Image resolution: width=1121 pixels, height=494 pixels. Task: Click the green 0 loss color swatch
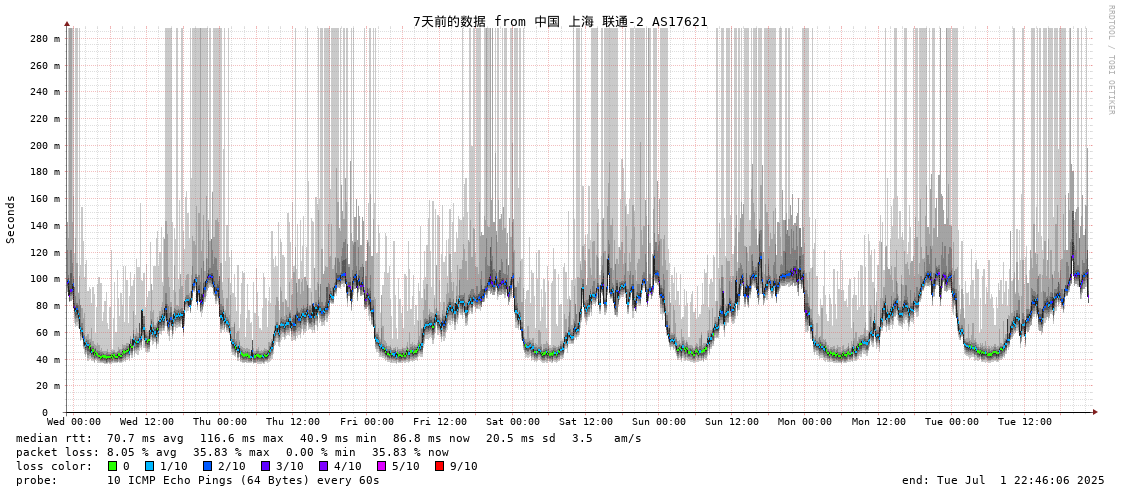tap(111, 466)
